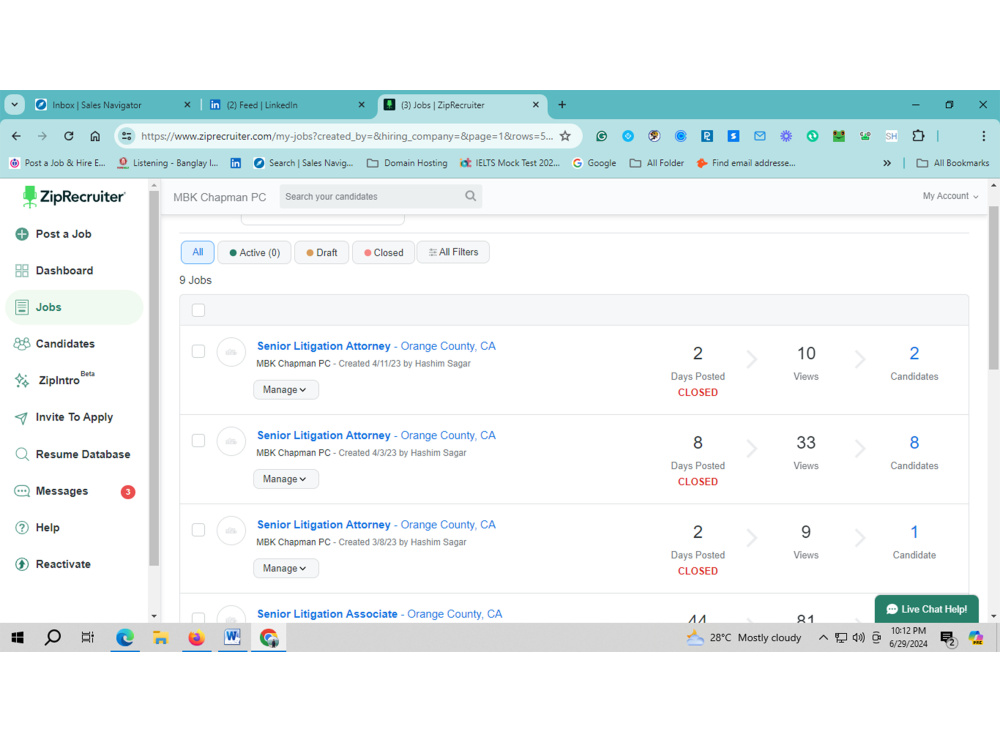The image size is (1000, 750).
Task: Open the All Bookmarks folder
Action: [953, 163]
